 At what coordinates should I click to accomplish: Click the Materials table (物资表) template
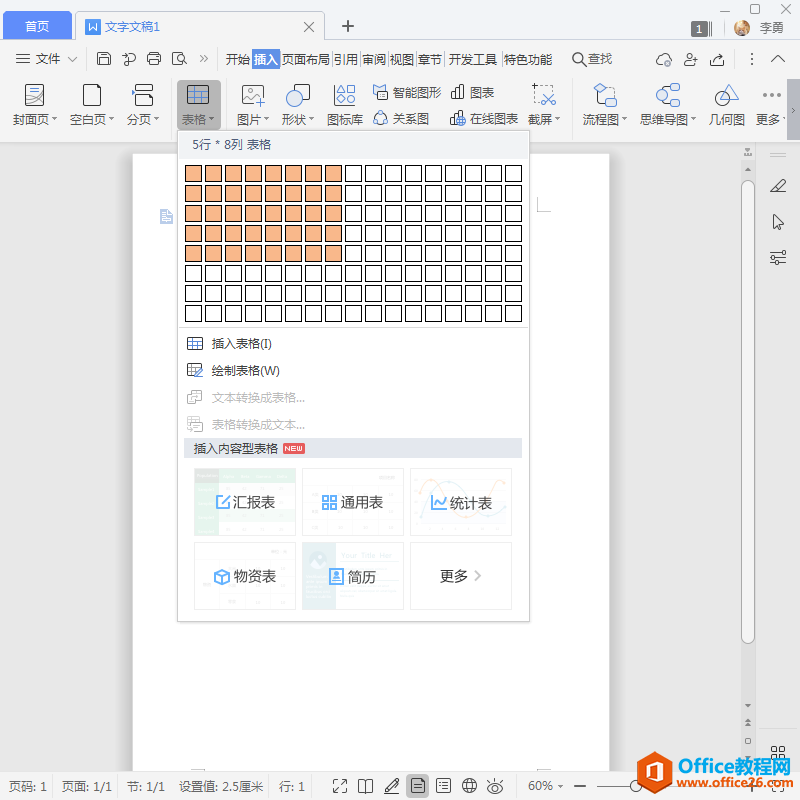(x=245, y=576)
